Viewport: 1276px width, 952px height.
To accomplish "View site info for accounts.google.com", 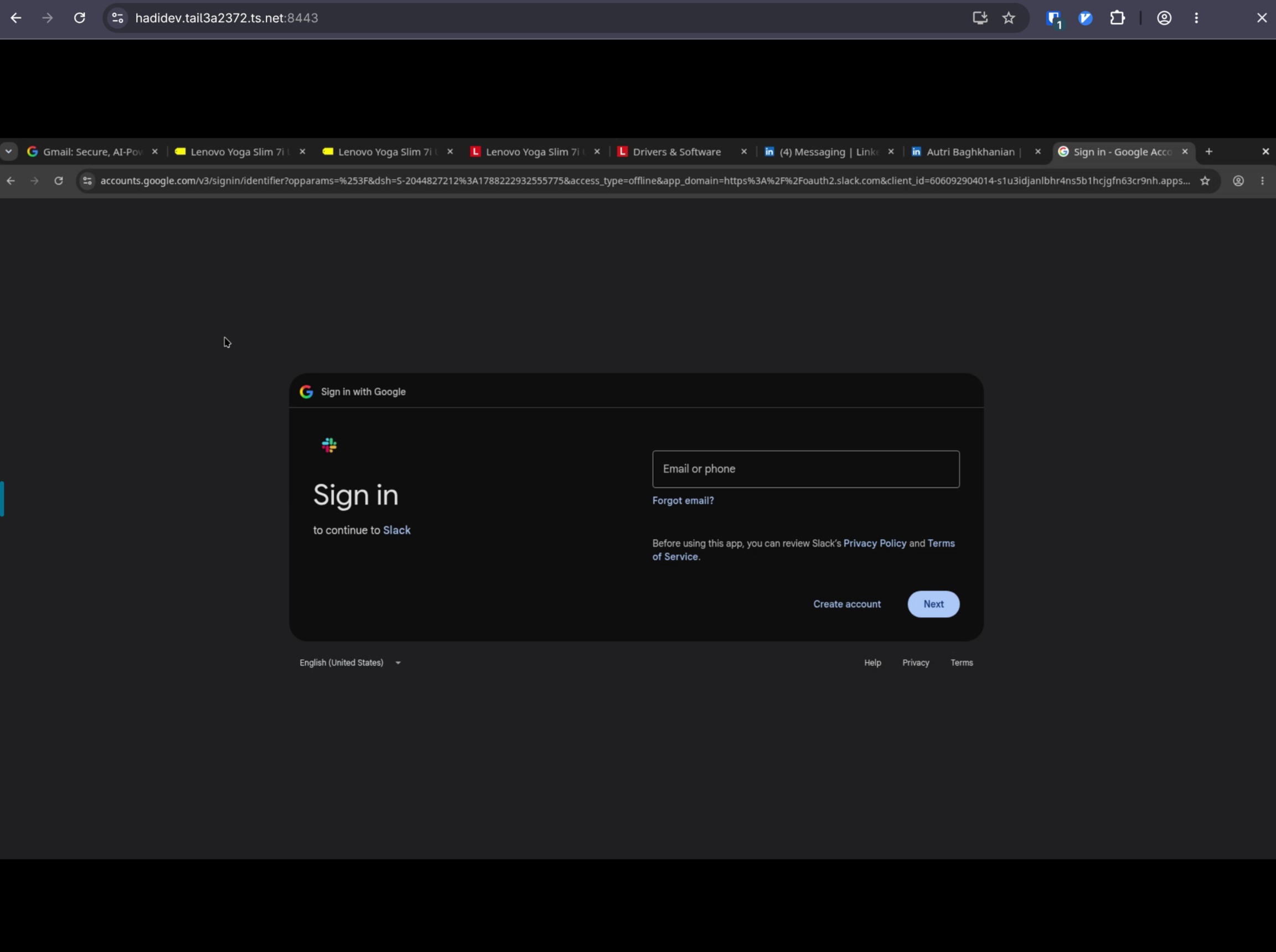I will (87, 181).
